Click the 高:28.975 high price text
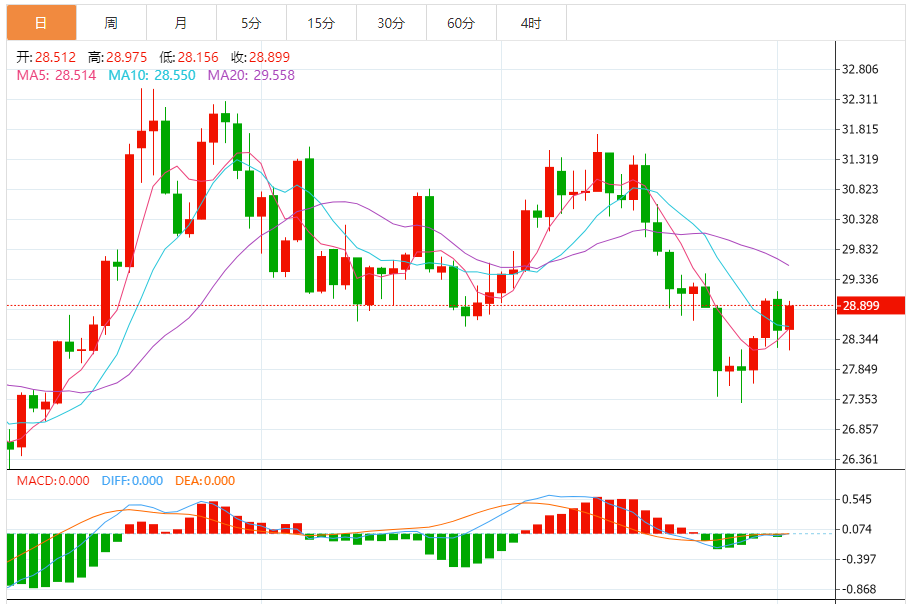This screenshot has height=604, width=909. pos(118,57)
